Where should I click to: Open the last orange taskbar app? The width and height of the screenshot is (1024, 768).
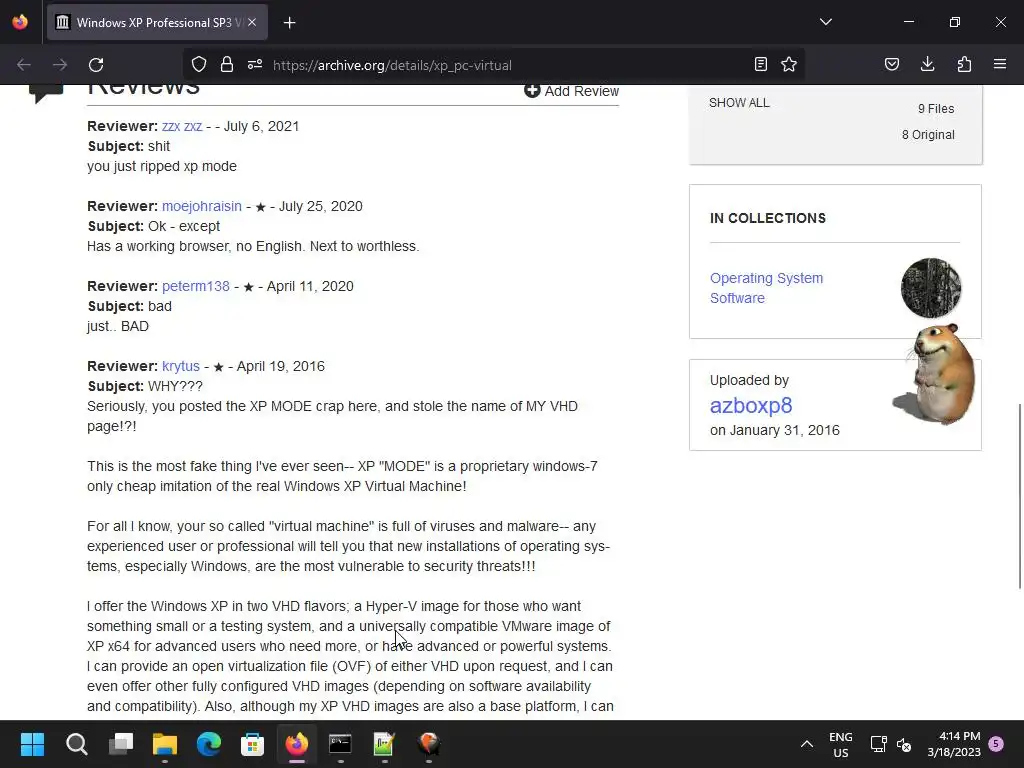(x=428, y=744)
